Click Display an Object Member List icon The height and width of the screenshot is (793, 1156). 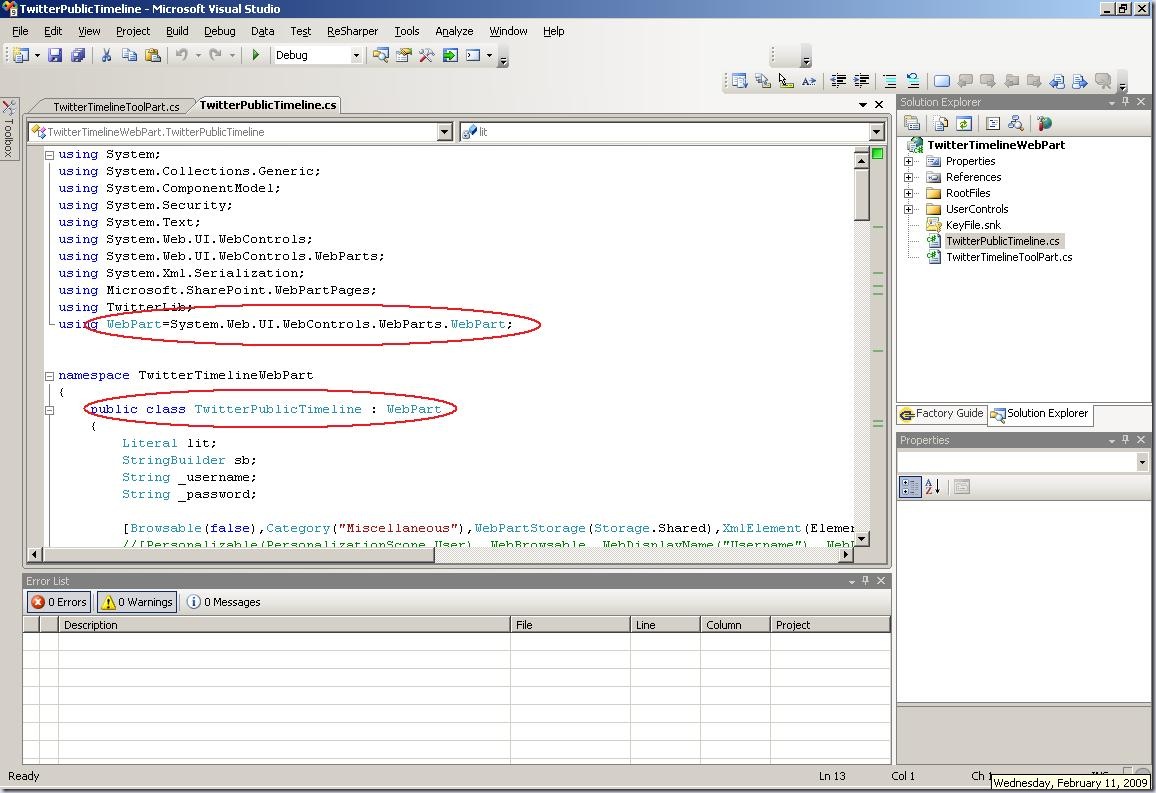pos(739,81)
